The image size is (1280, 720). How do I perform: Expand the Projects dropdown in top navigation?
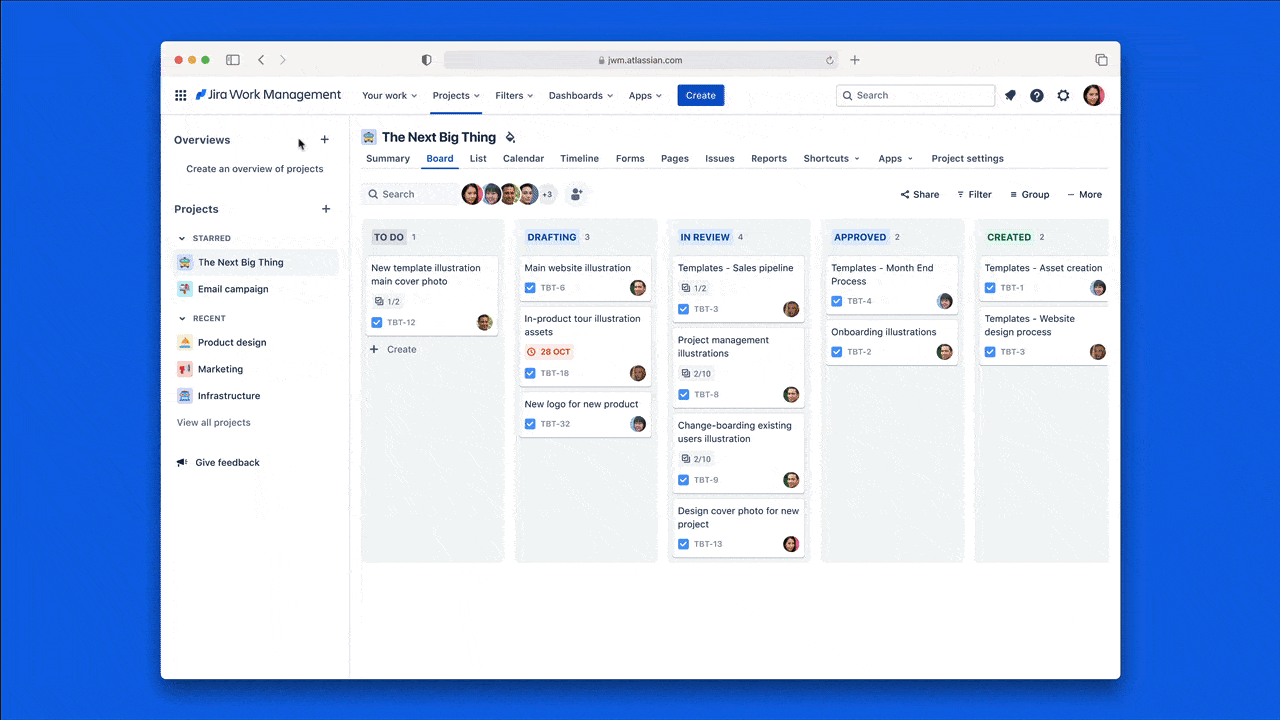click(x=456, y=96)
